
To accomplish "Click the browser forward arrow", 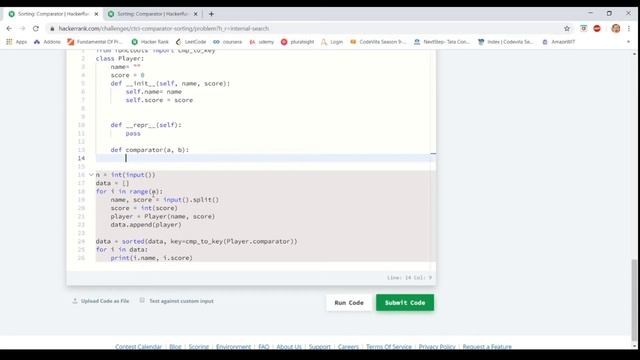I will pyautogui.click(x=22, y=29).
